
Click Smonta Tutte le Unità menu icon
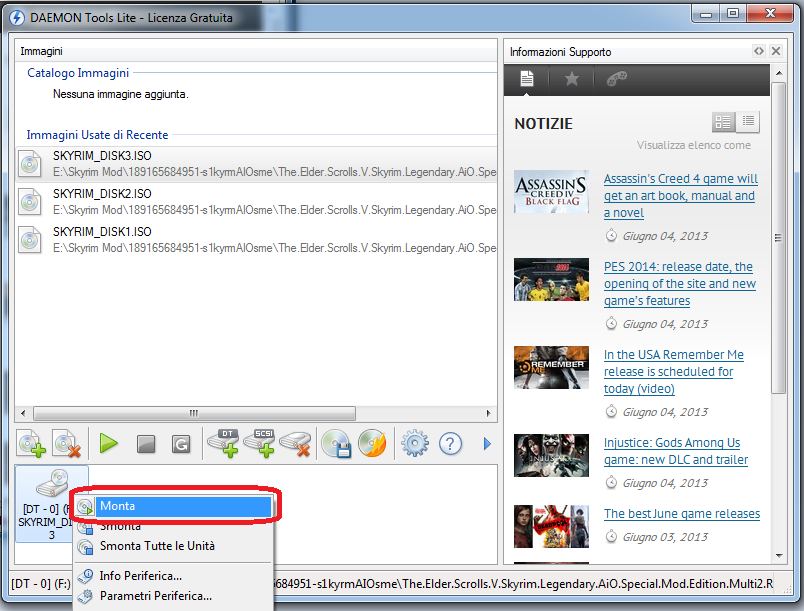[85, 547]
